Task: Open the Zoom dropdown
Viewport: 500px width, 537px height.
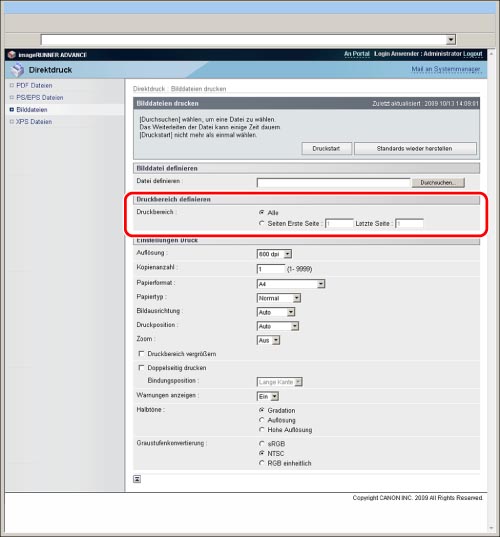Action: pos(268,340)
